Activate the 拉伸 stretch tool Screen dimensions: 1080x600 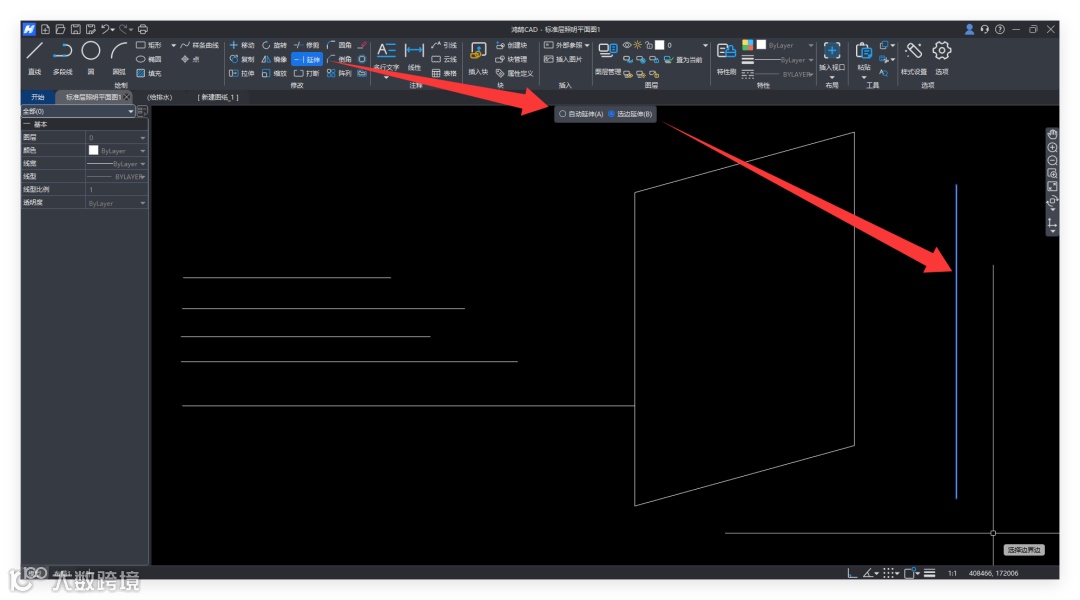[x=242, y=73]
